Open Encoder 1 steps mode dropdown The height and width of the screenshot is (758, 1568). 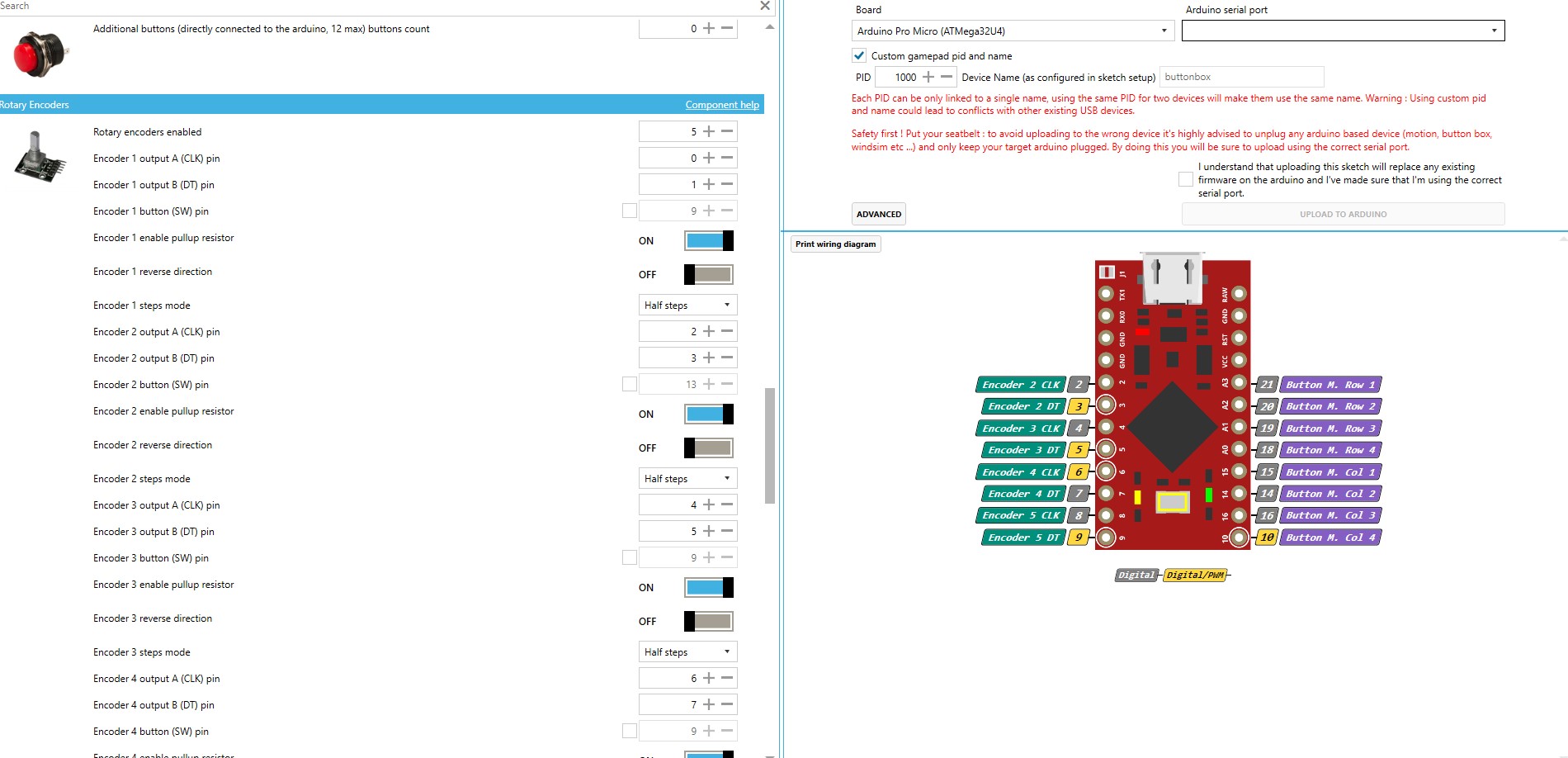(687, 305)
